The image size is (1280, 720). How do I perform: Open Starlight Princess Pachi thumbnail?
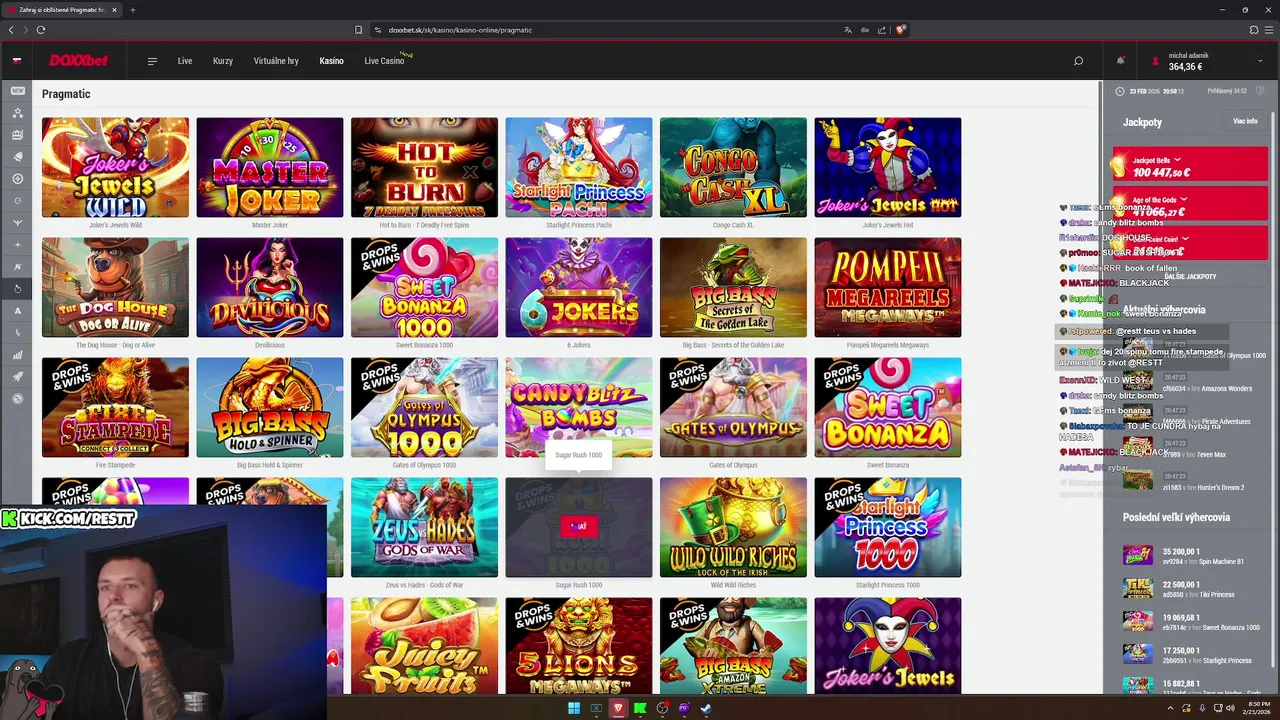(x=579, y=167)
